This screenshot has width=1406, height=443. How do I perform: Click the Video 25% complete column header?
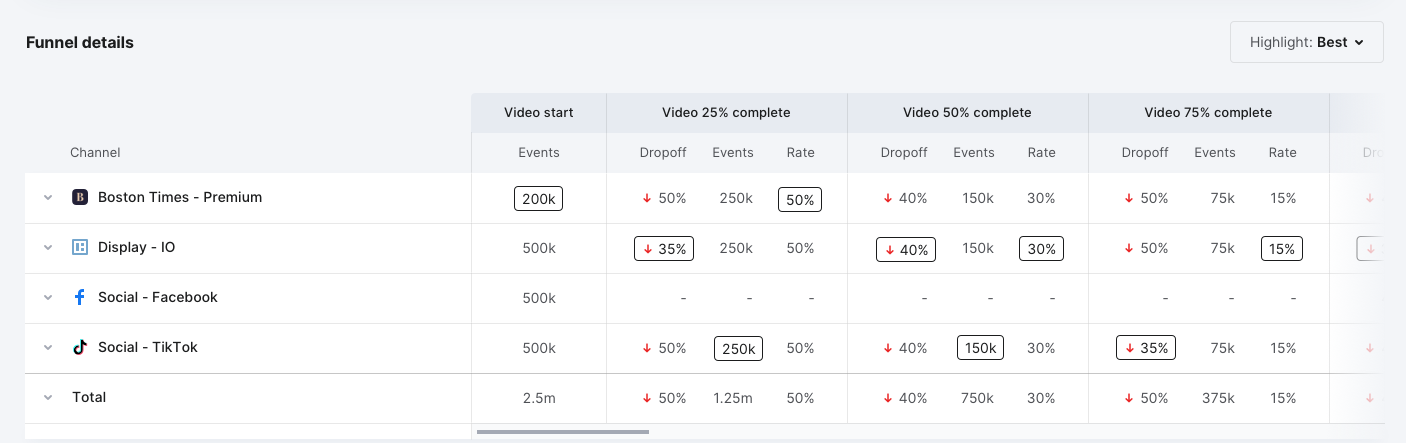click(726, 113)
